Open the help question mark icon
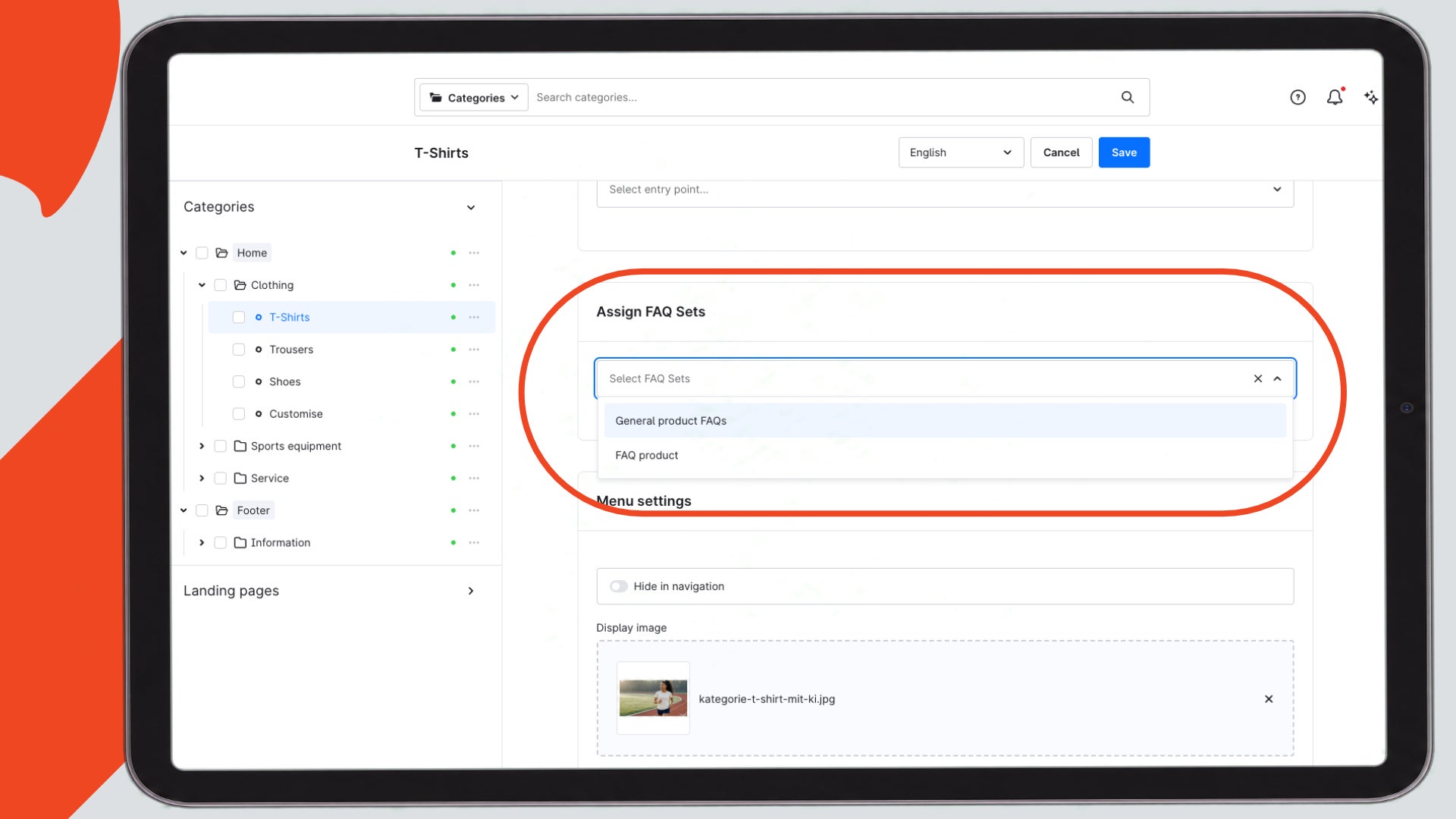The image size is (1456, 819). click(1298, 97)
